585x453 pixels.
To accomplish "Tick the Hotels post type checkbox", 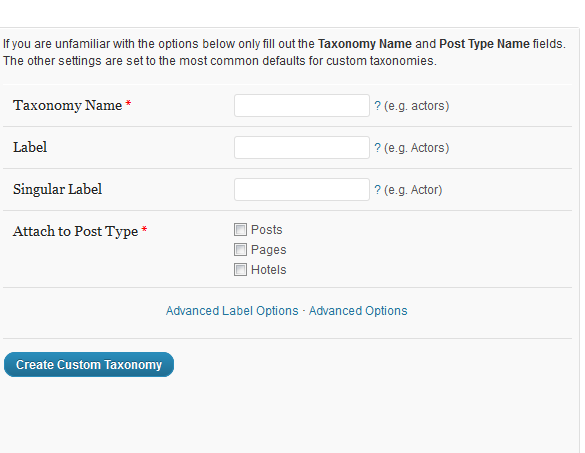I will pyautogui.click(x=240, y=269).
